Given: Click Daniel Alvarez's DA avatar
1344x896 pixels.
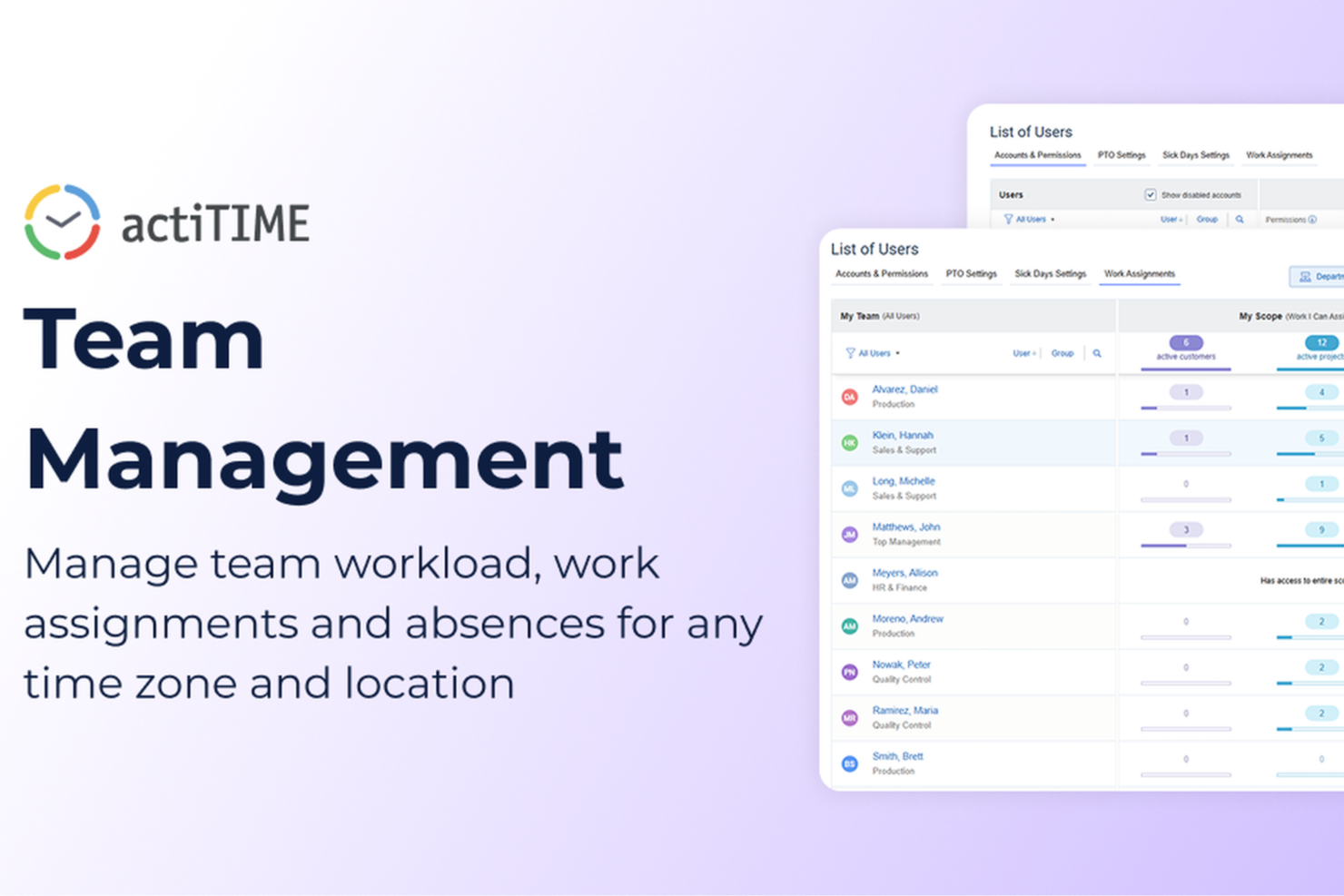Looking at the screenshot, I should pos(850,397).
